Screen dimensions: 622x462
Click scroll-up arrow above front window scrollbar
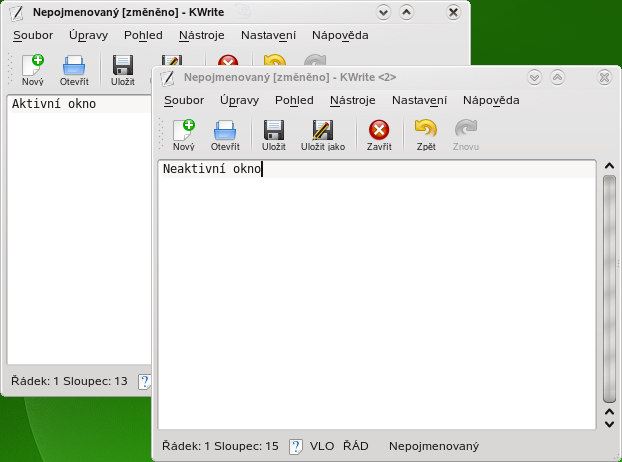(609, 166)
